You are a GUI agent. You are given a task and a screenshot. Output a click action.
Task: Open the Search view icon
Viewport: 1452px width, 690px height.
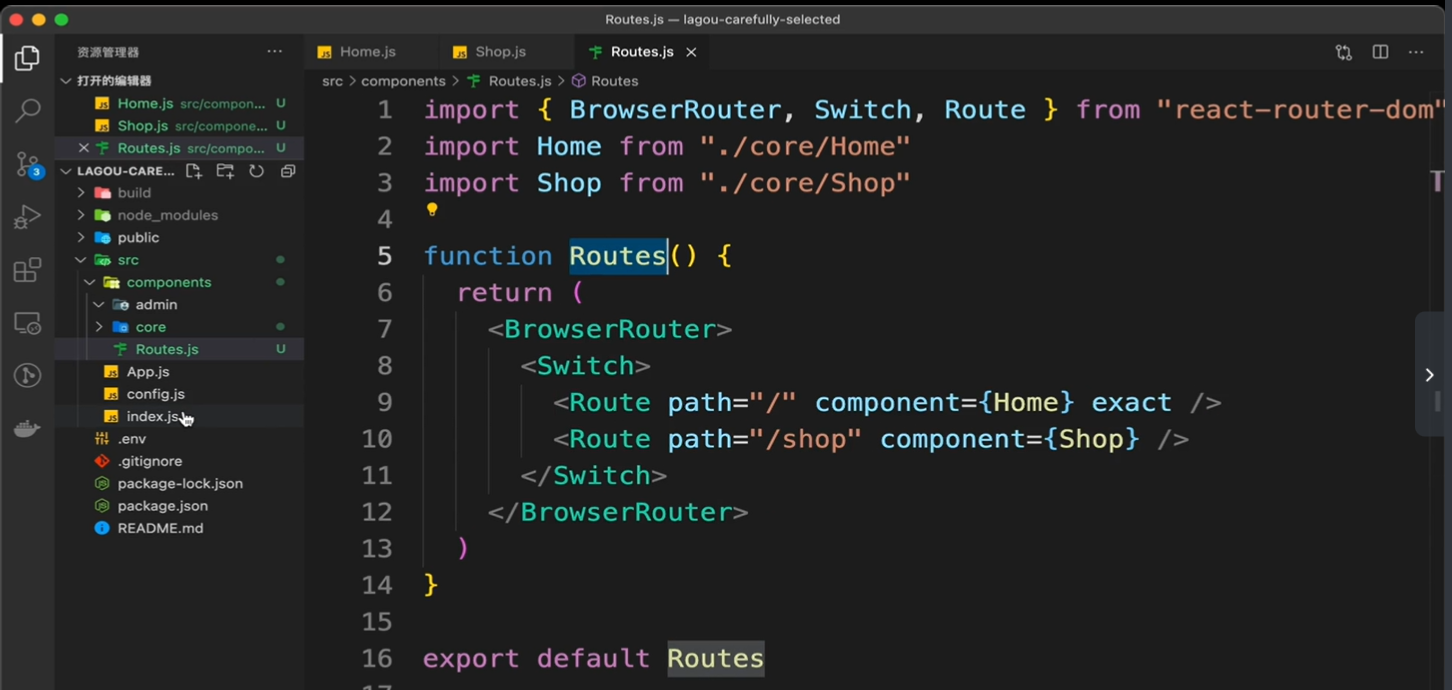[27, 110]
